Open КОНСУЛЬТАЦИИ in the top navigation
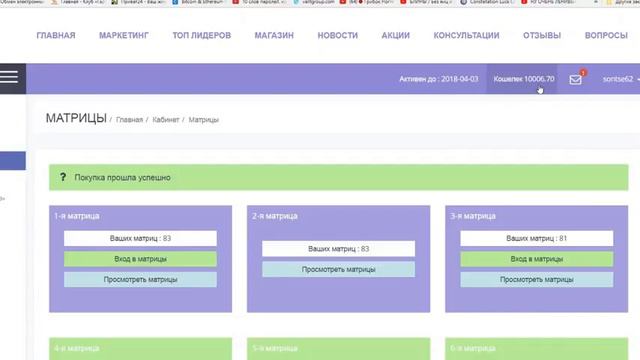This screenshot has height=360, width=640. (467, 36)
